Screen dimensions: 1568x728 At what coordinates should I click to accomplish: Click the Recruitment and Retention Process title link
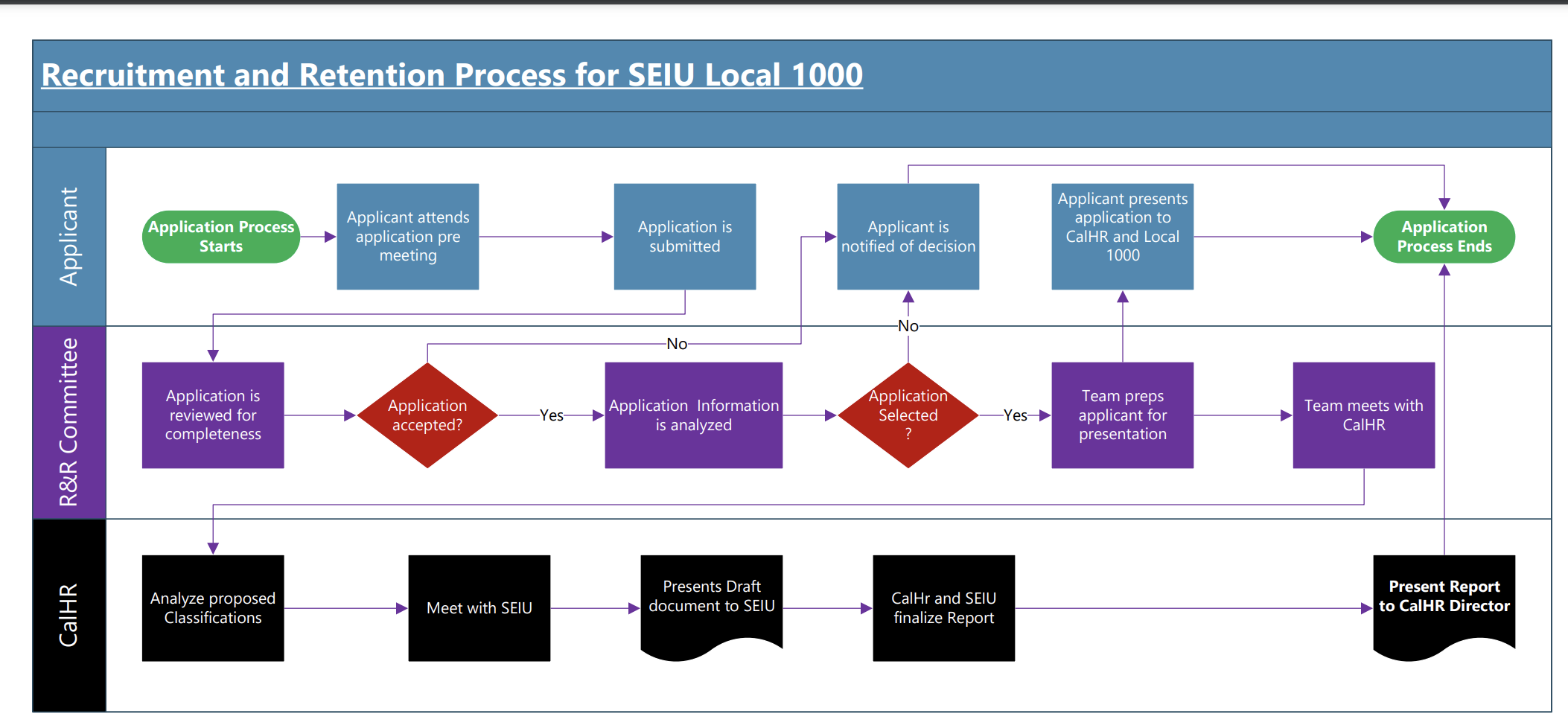pyautogui.click(x=452, y=74)
